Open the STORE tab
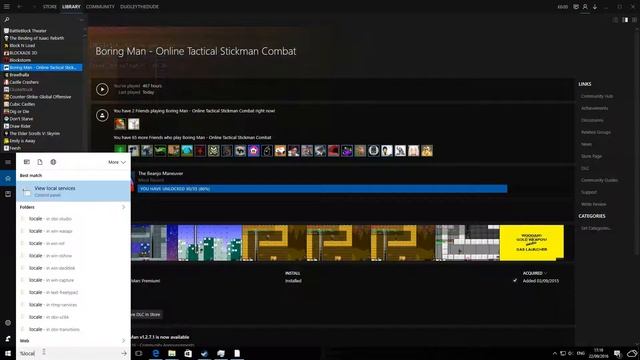 point(50,7)
